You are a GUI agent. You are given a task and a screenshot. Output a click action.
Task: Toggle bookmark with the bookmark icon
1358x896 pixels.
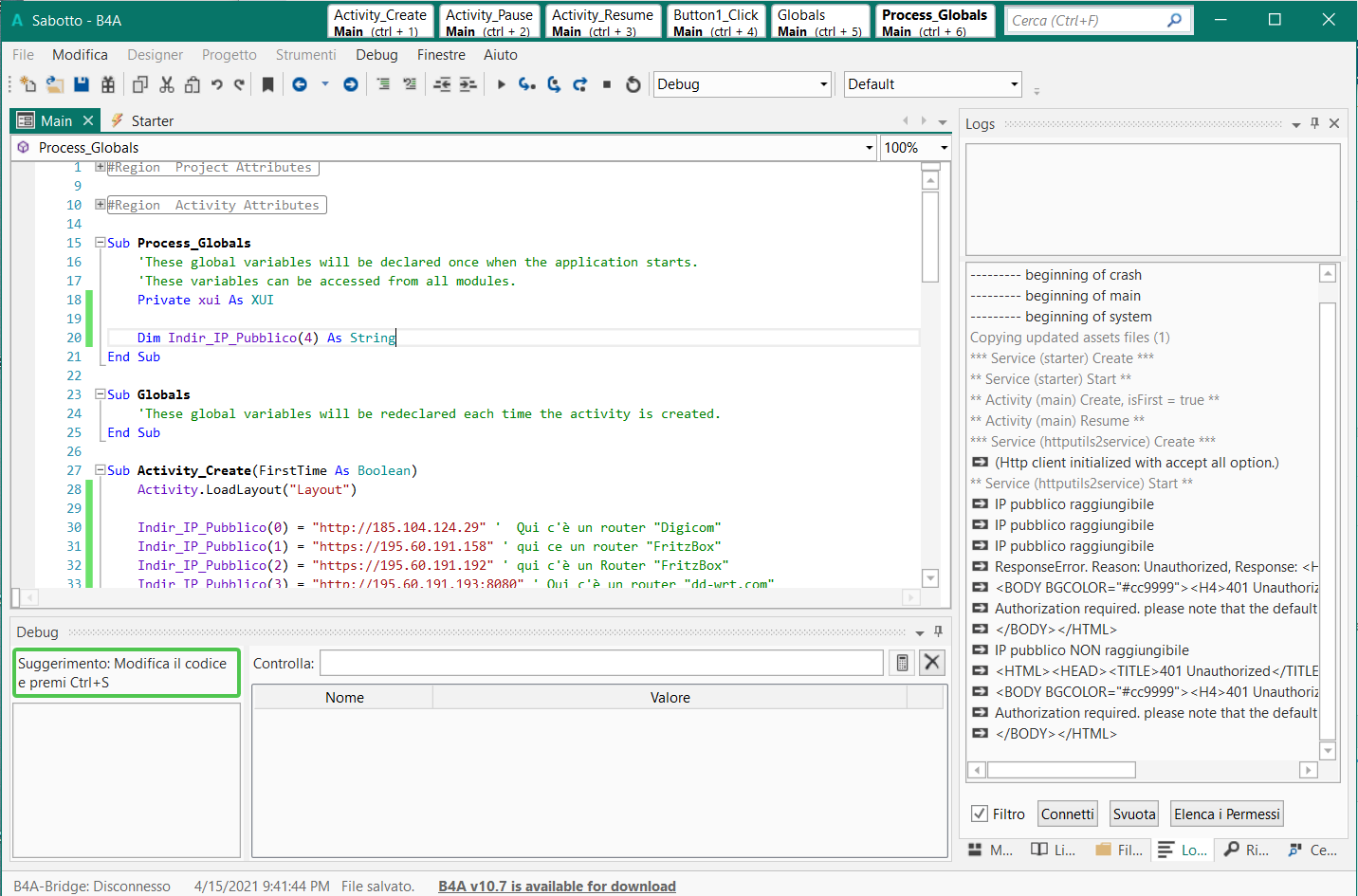[x=268, y=84]
